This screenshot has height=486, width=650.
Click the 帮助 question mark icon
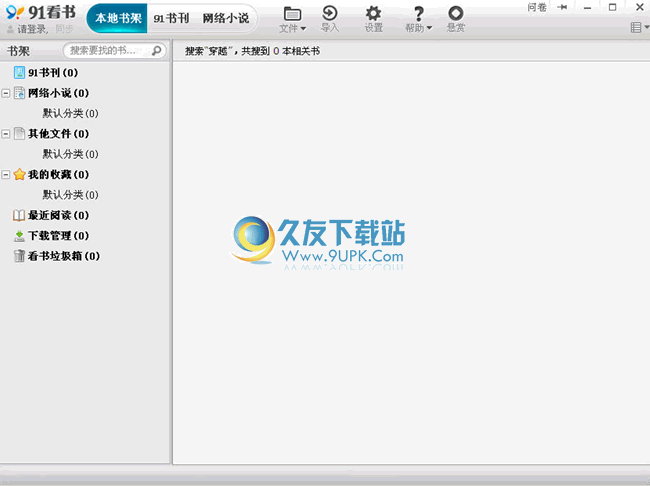click(x=419, y=14)
